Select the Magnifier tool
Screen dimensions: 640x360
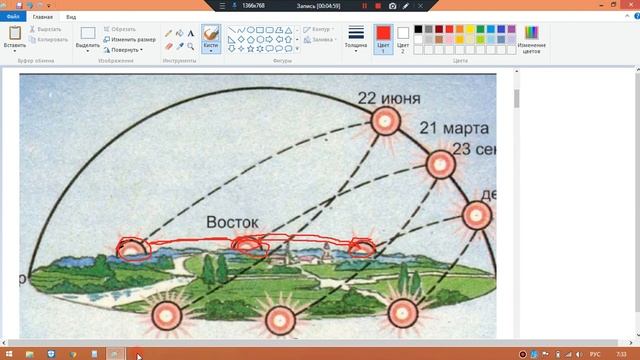(x=191, y=46)
